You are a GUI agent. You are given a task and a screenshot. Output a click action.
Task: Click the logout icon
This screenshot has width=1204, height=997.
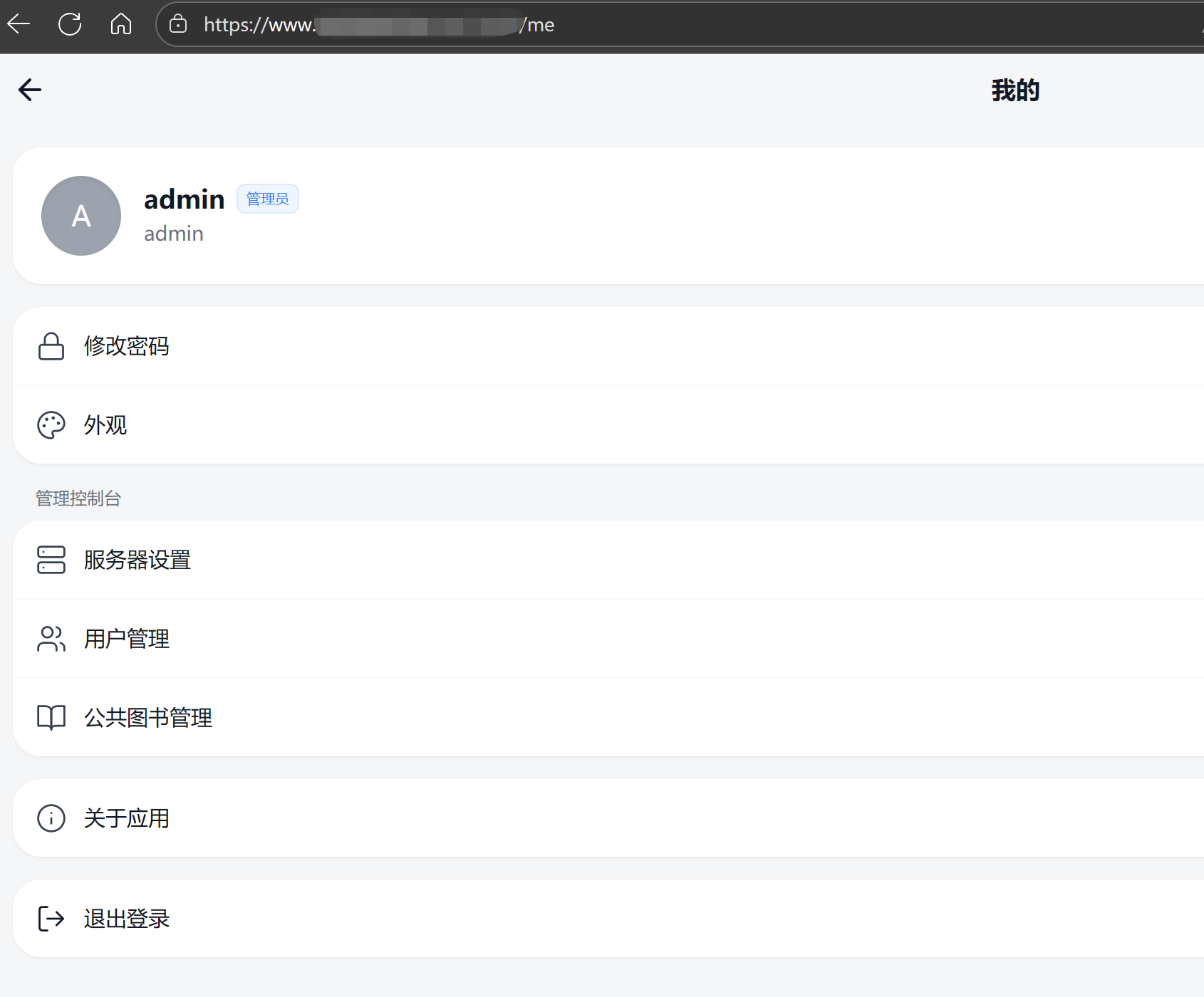tap(51, 919)
